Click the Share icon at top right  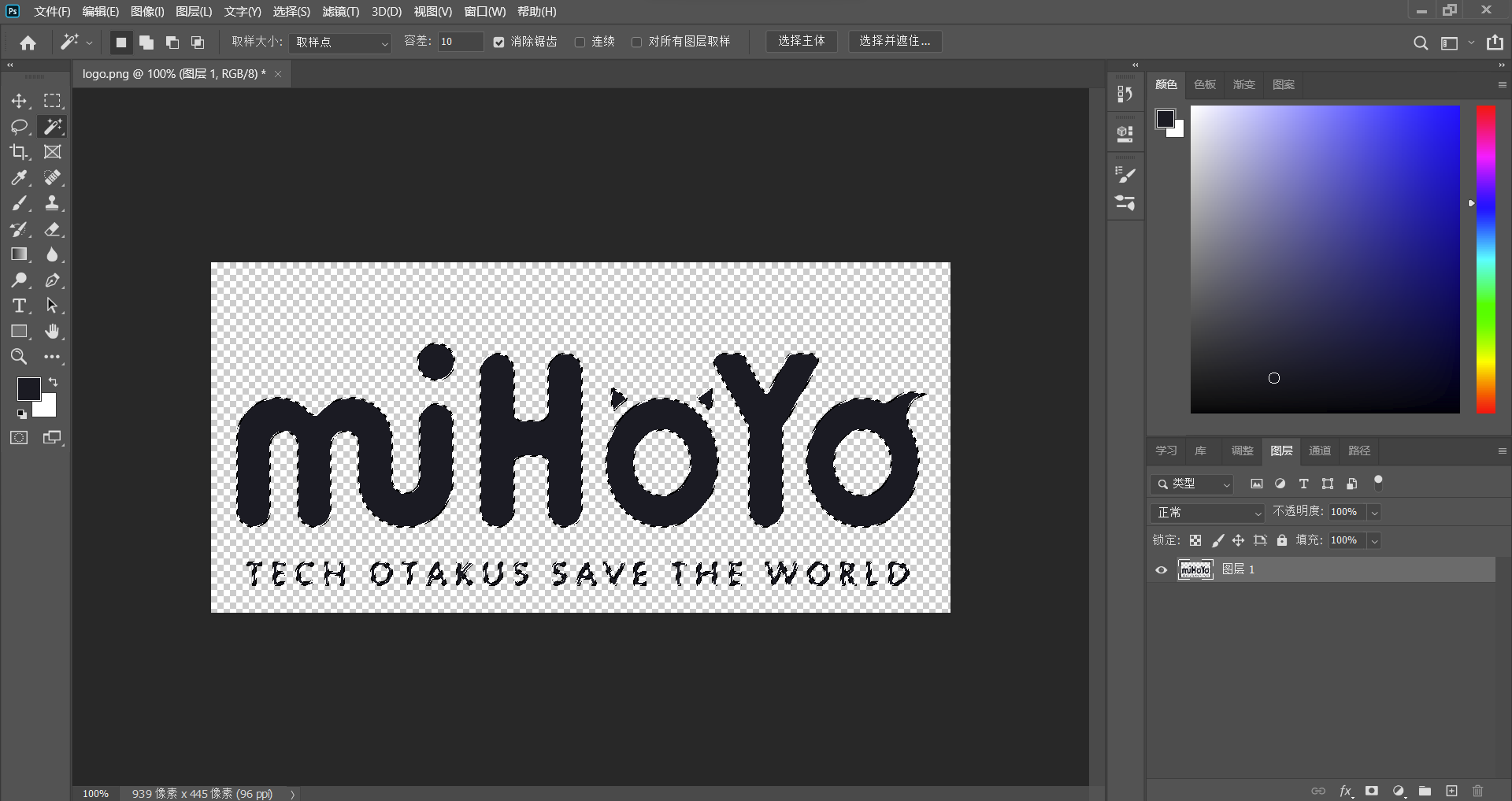1495,43
